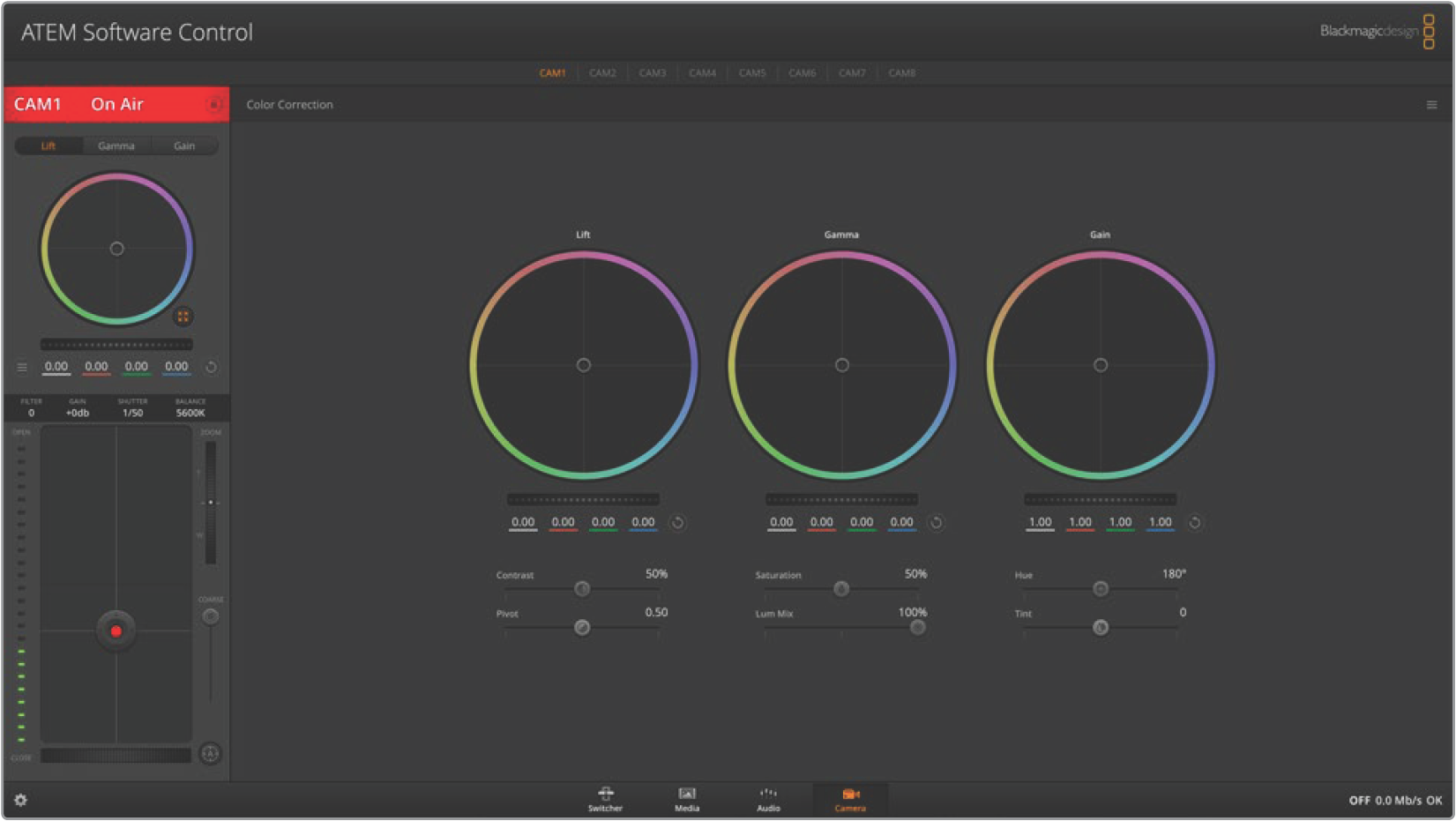Switch sidebar wheel to Gain
The height and width of the screenshot is (821, 1456).
click(x=184, y=146)
